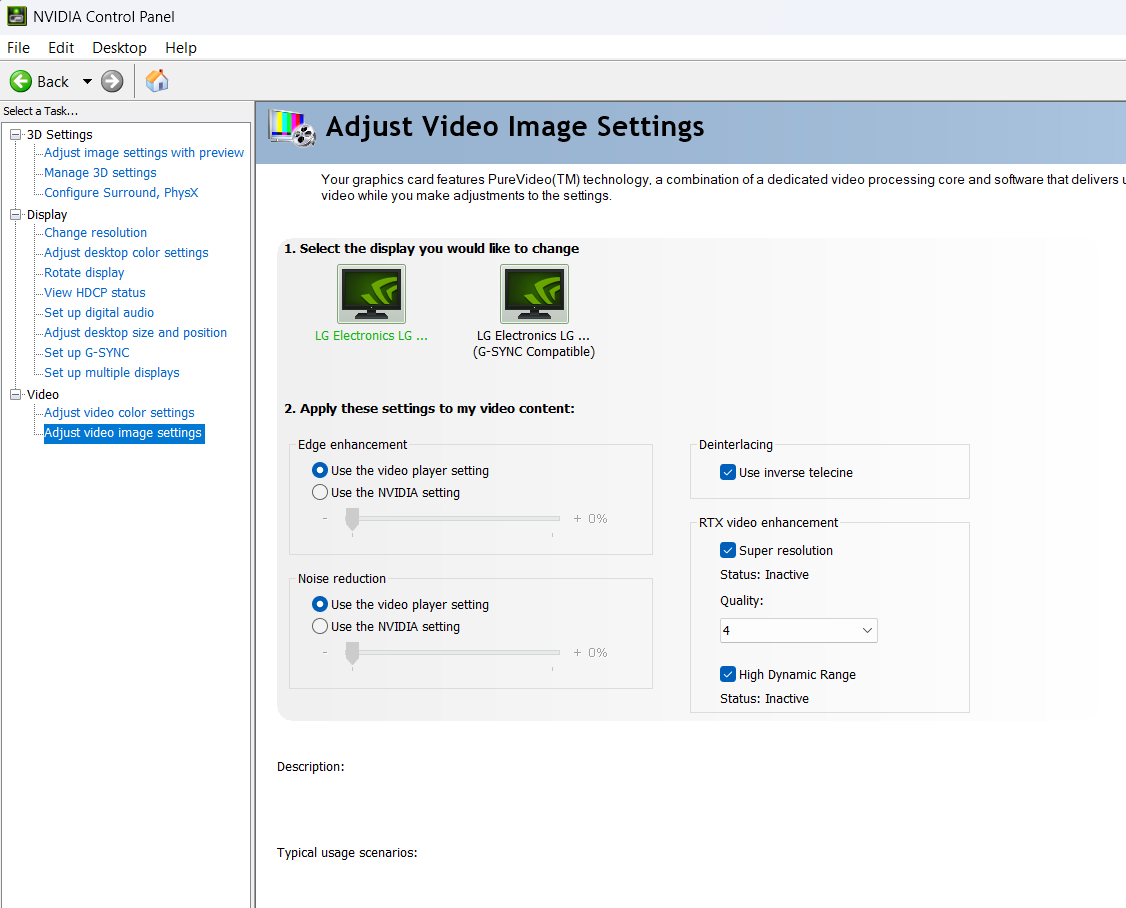Open Manage 3D settings
Viewport: 1126px width, 908px height.
100,172
